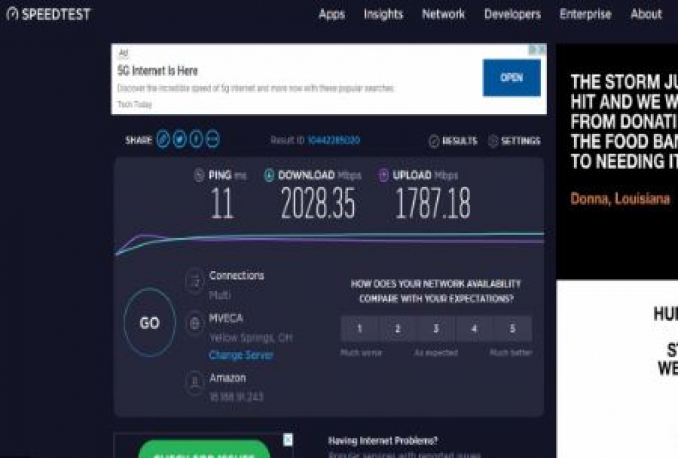Rate network availability as 5 (Much better)
This screenshot has height=458, width=678.
click(512, 329)
